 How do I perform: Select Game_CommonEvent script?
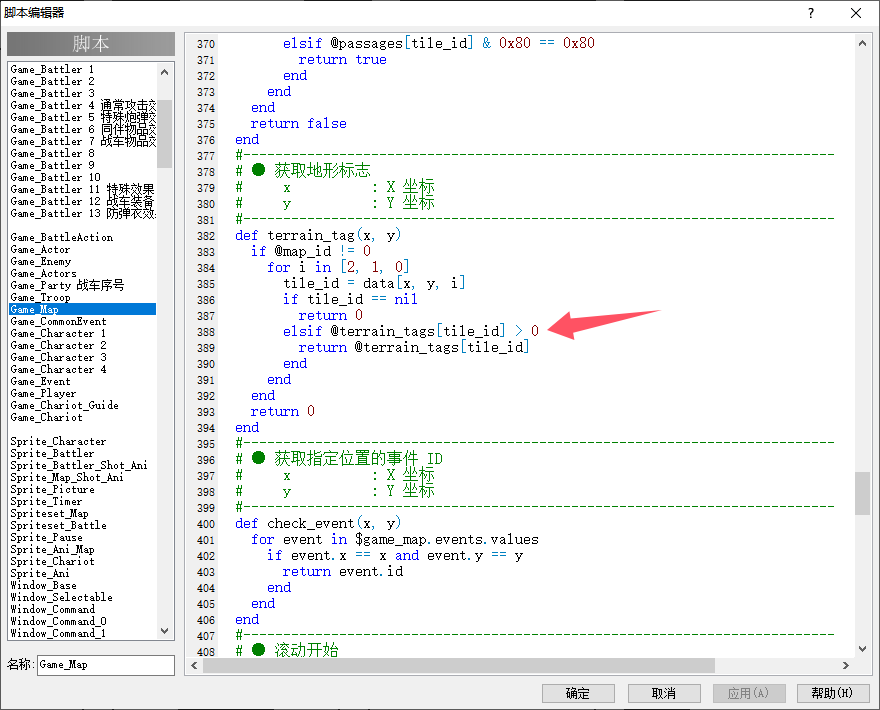coord(58,322)
